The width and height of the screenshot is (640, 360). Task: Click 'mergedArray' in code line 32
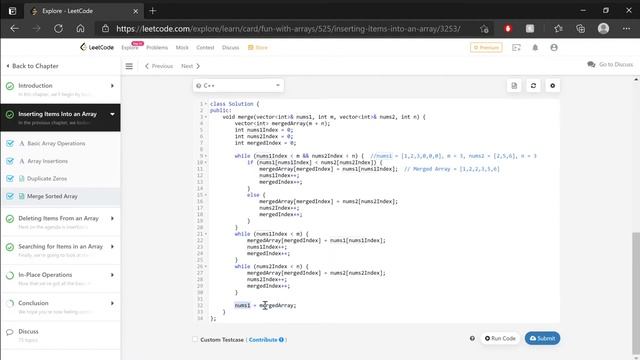pos(277,305)
